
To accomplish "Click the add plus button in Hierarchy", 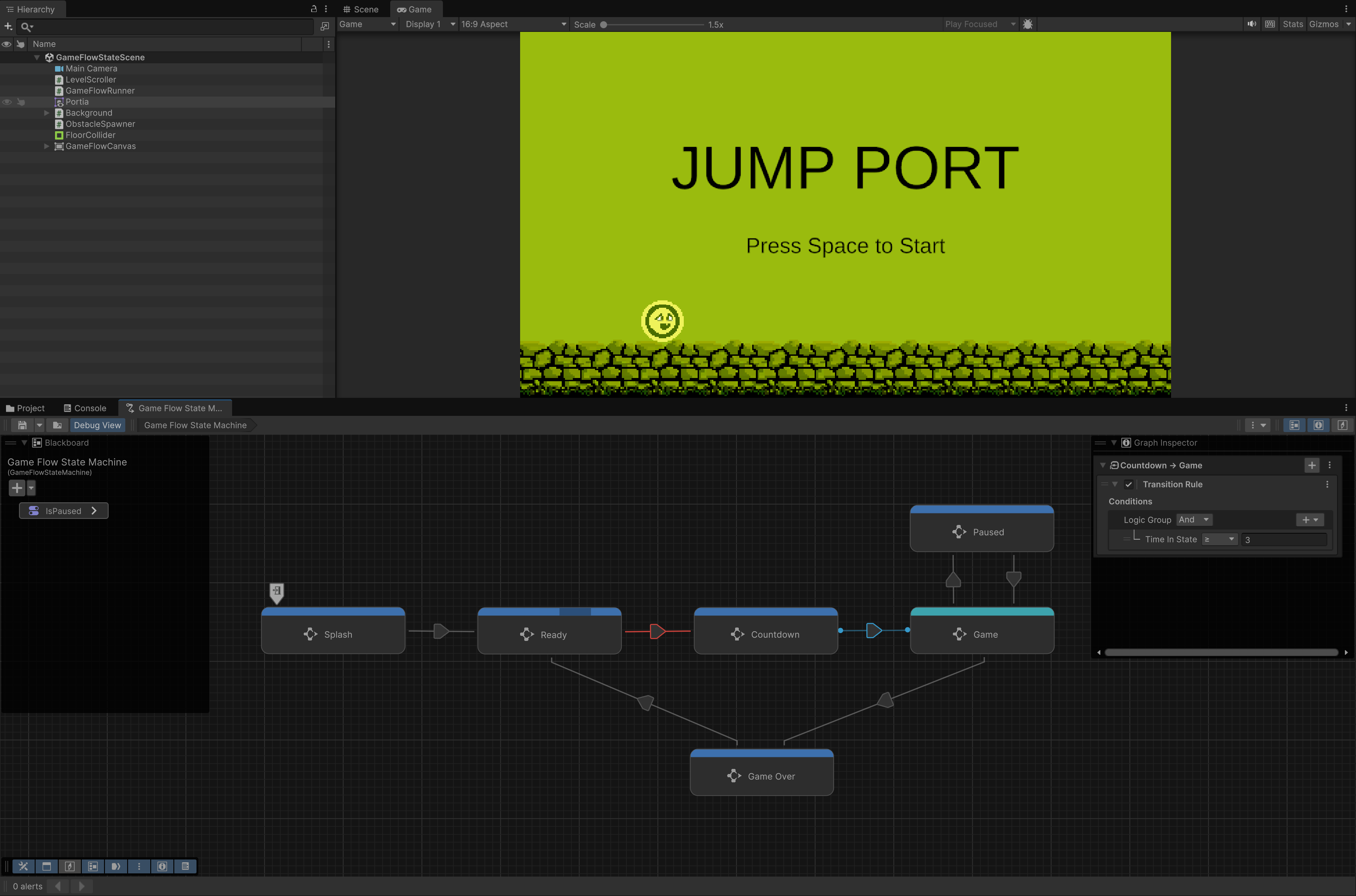I will 8,26.
